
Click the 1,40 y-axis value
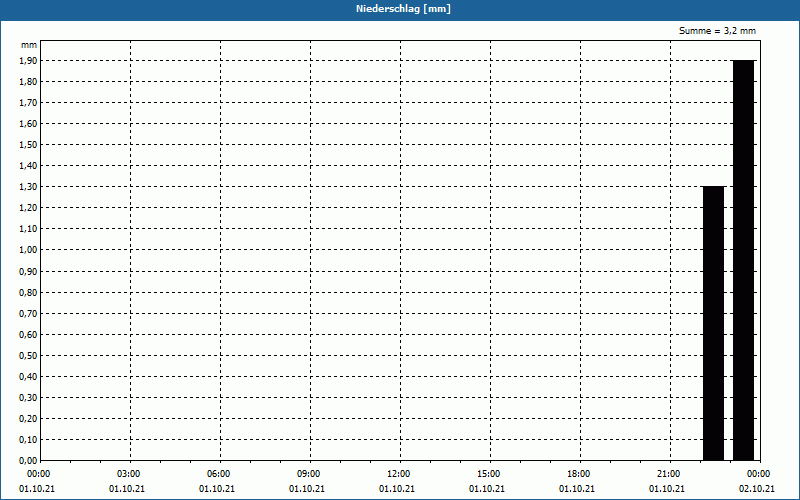point(28,166)
